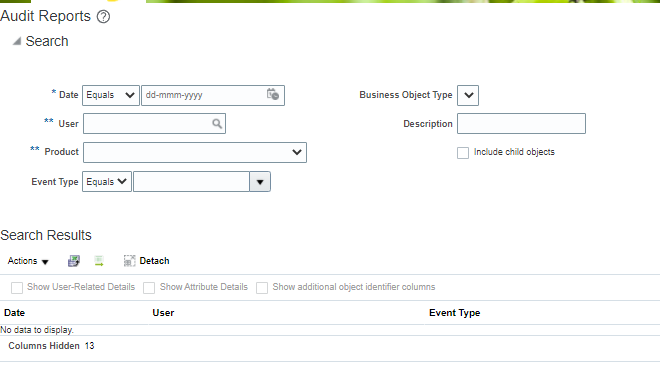The height and width of the screenshot is (368, 660).
Task: Sort by the Event Type column header
Action: (455, 313)
